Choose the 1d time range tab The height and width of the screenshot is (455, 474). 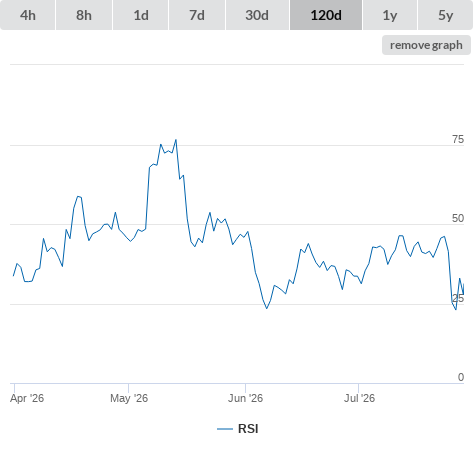(141, 15)
